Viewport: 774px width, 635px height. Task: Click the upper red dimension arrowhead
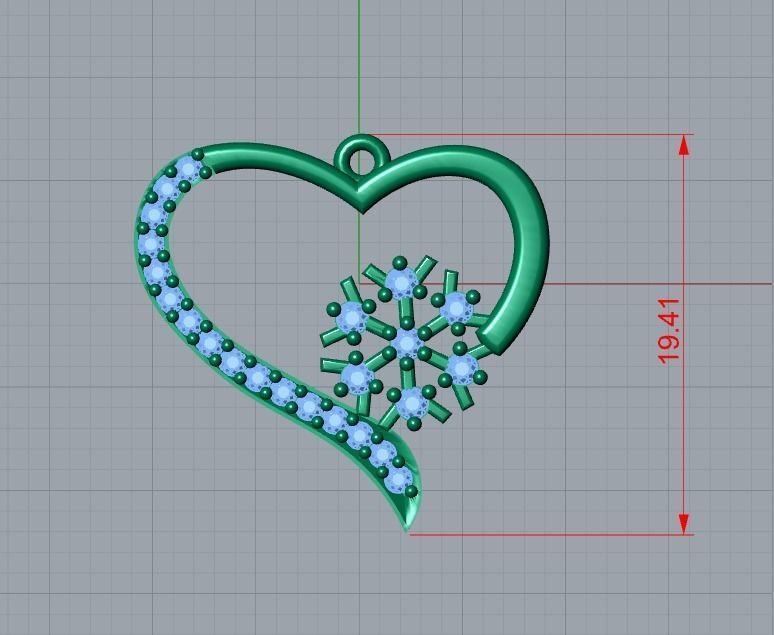pyautogui.click(x=684, y=145)
